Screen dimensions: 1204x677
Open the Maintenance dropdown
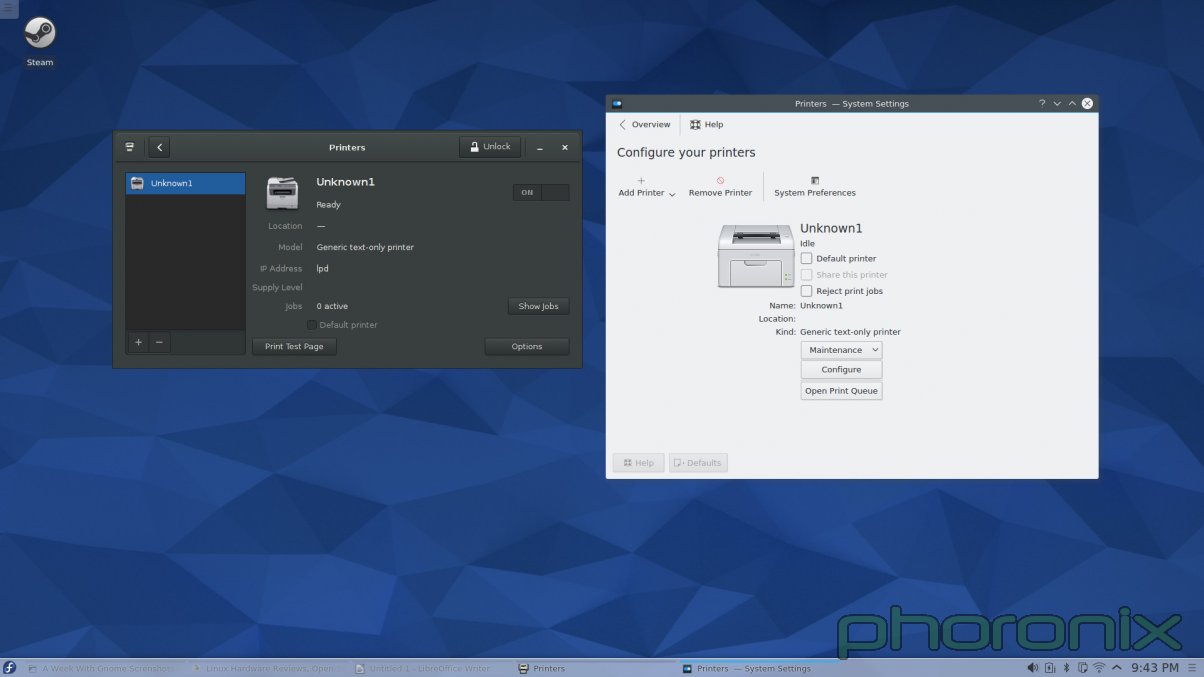click(x=840, y=349)
